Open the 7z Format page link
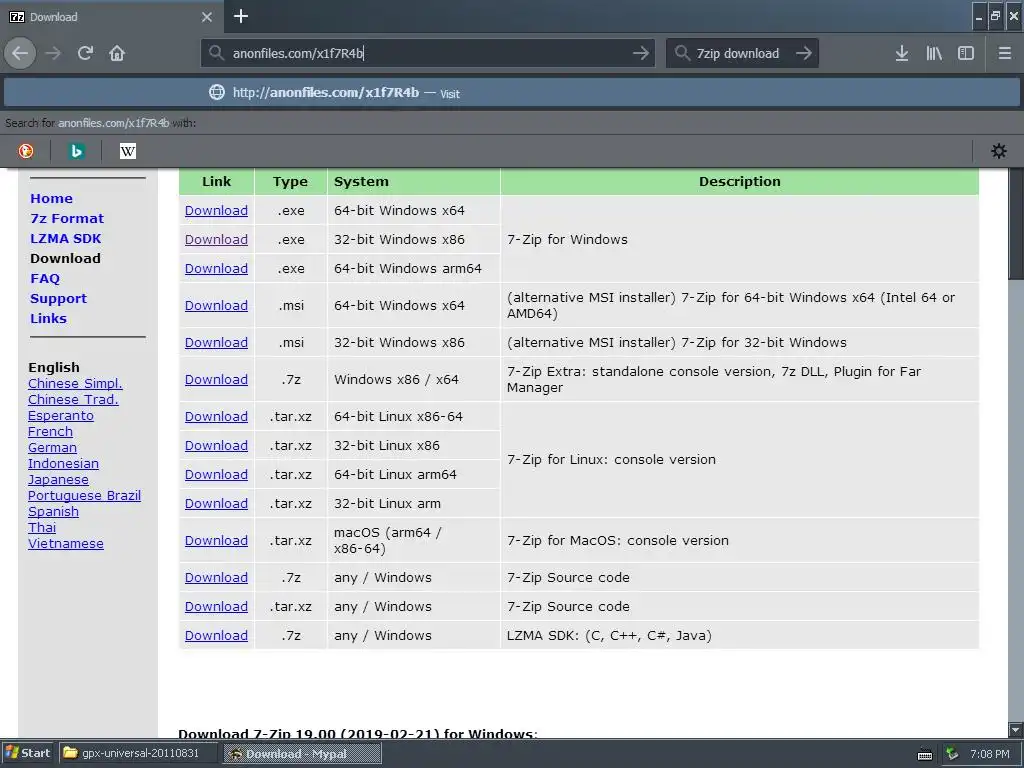This screenshot has height=768, width=1024. point(67,218)
